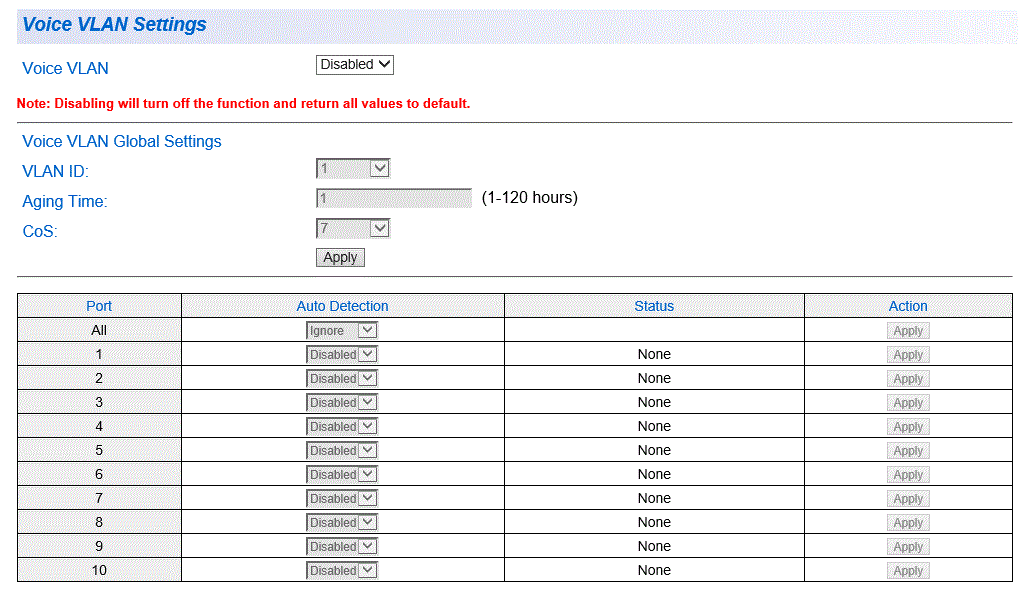This screenshot has height=596, width=1024.
Task: Click the Auto Detection column header
Action: 342,306
